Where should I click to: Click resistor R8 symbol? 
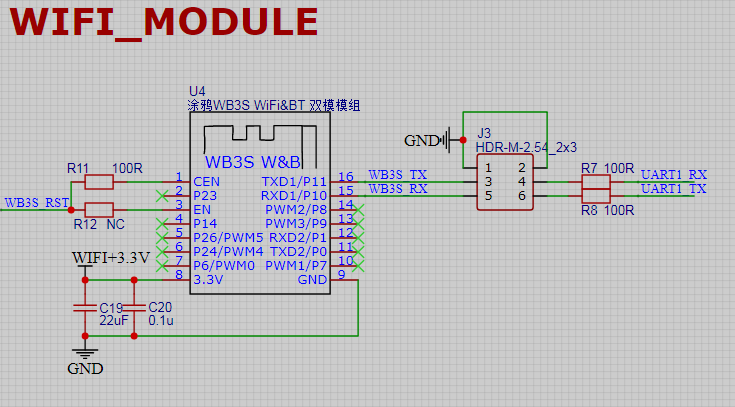click(596, 196)
